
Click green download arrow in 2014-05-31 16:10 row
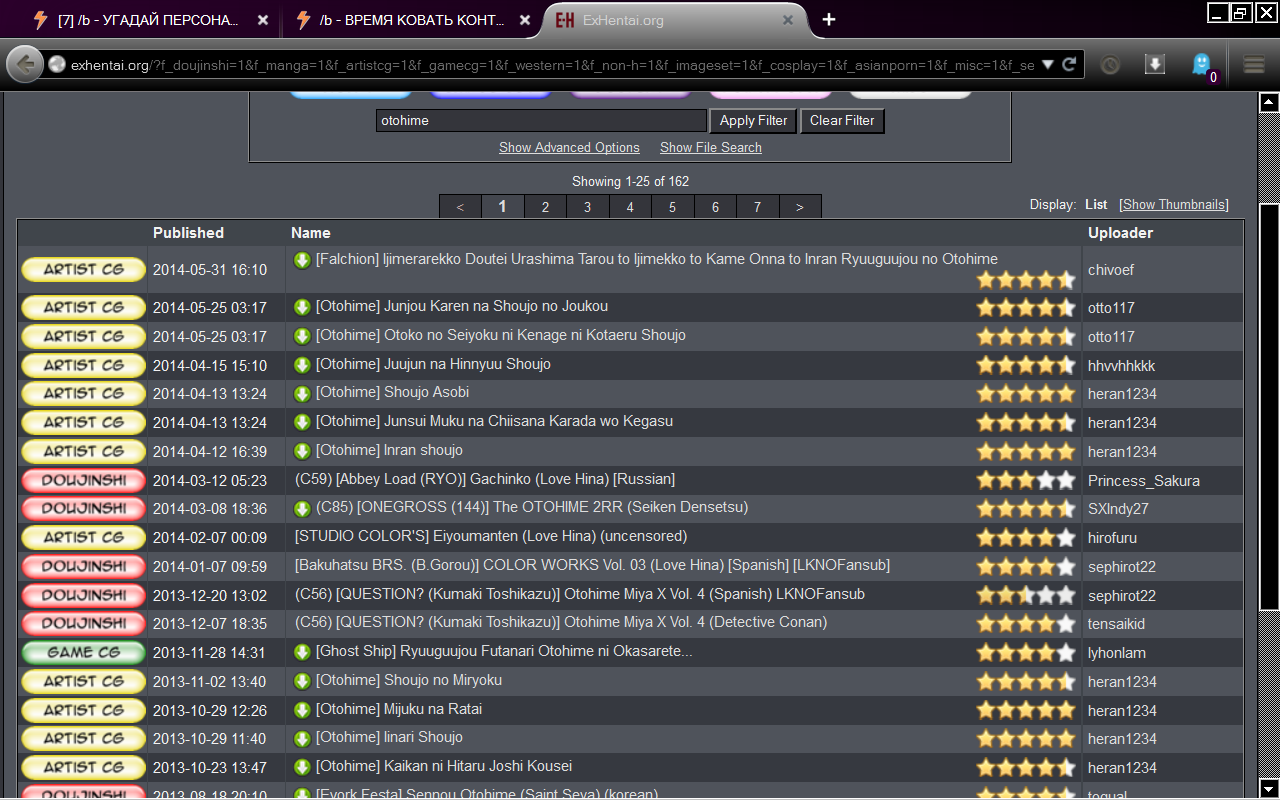point(302,260)
